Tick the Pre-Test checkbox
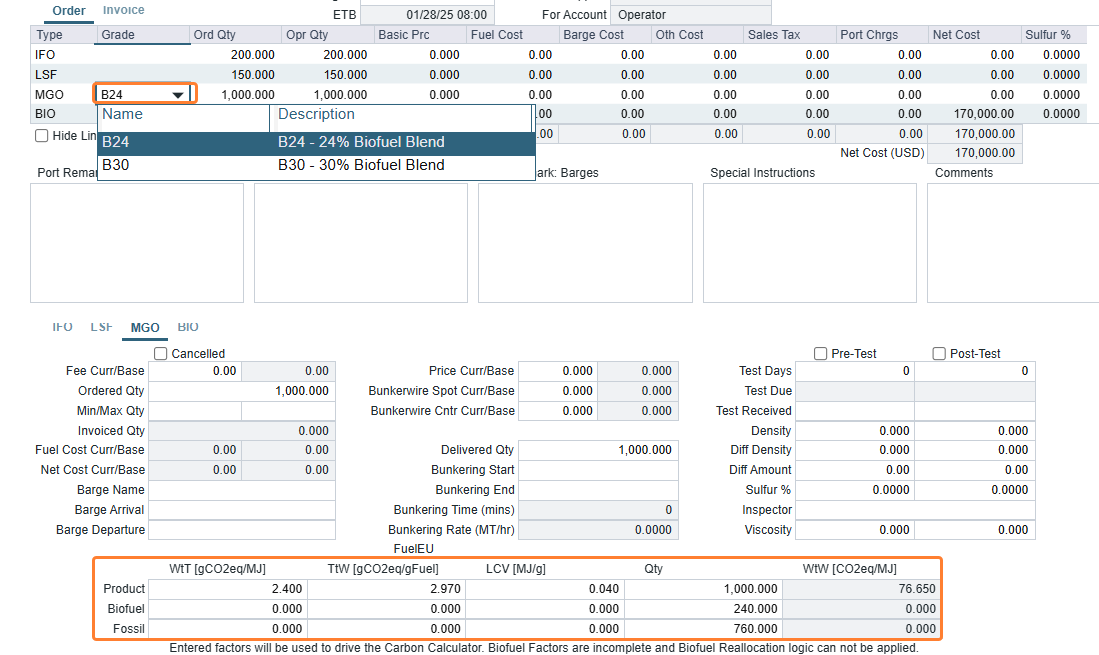The width and height of the screenshot is (1099, 655). point(821,354)
